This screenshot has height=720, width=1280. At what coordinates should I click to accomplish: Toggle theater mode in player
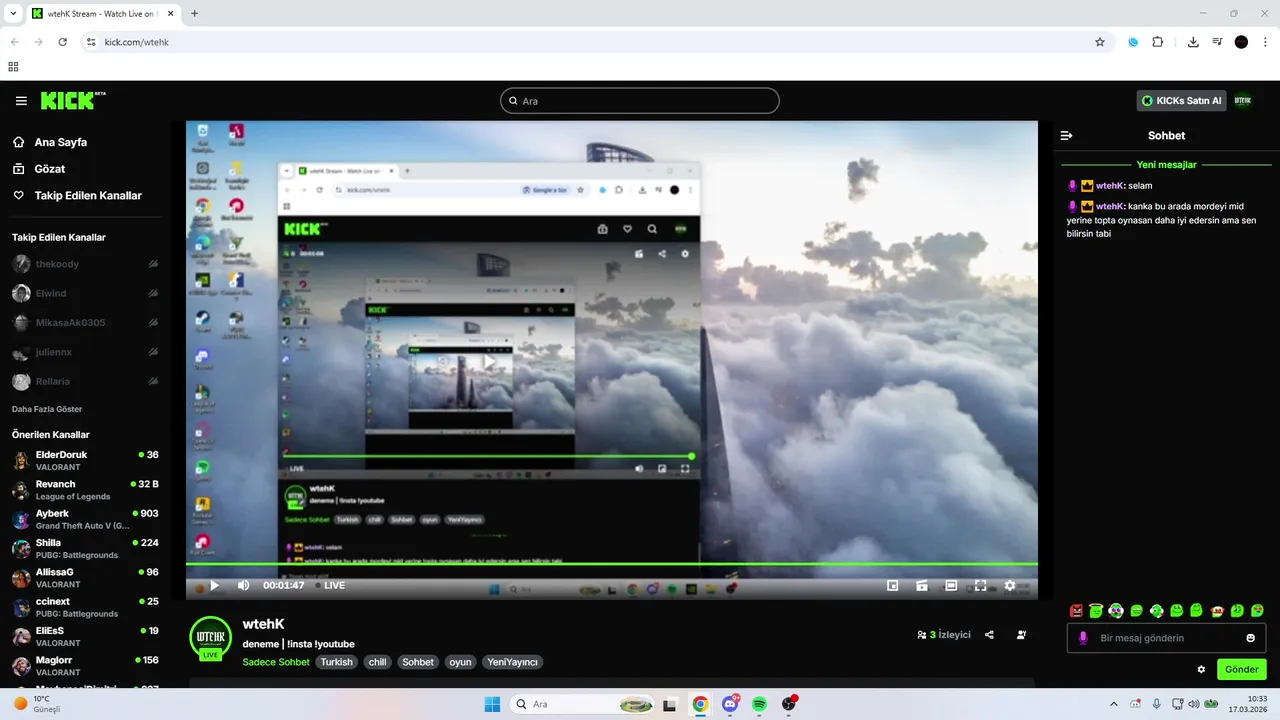click(951, 586)
